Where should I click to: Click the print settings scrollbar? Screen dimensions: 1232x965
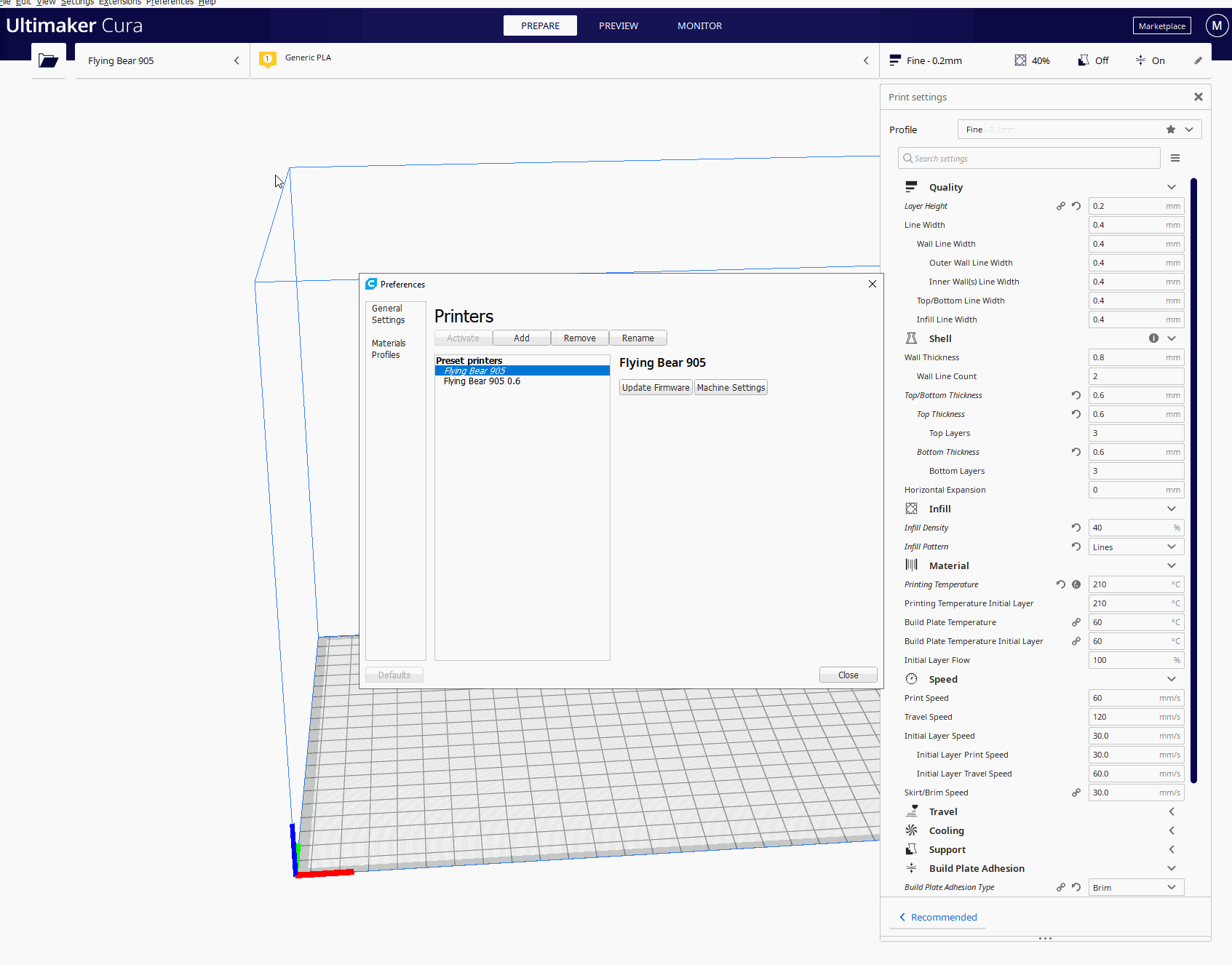1193,480
